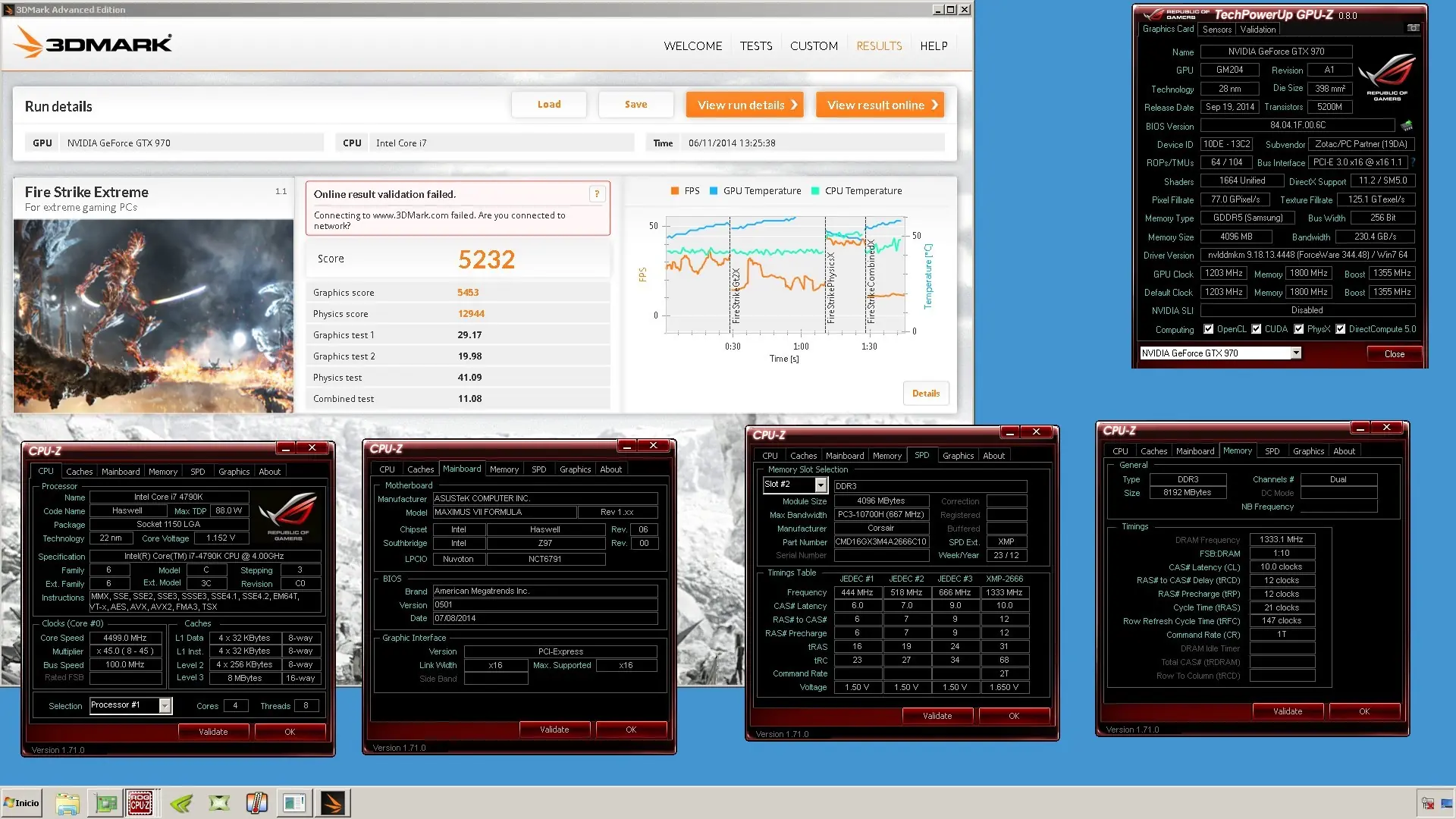Open Mainboard tab in CPU-Z Memory window
Viewport: 1456px width, 819px height.
point(1195,451)
